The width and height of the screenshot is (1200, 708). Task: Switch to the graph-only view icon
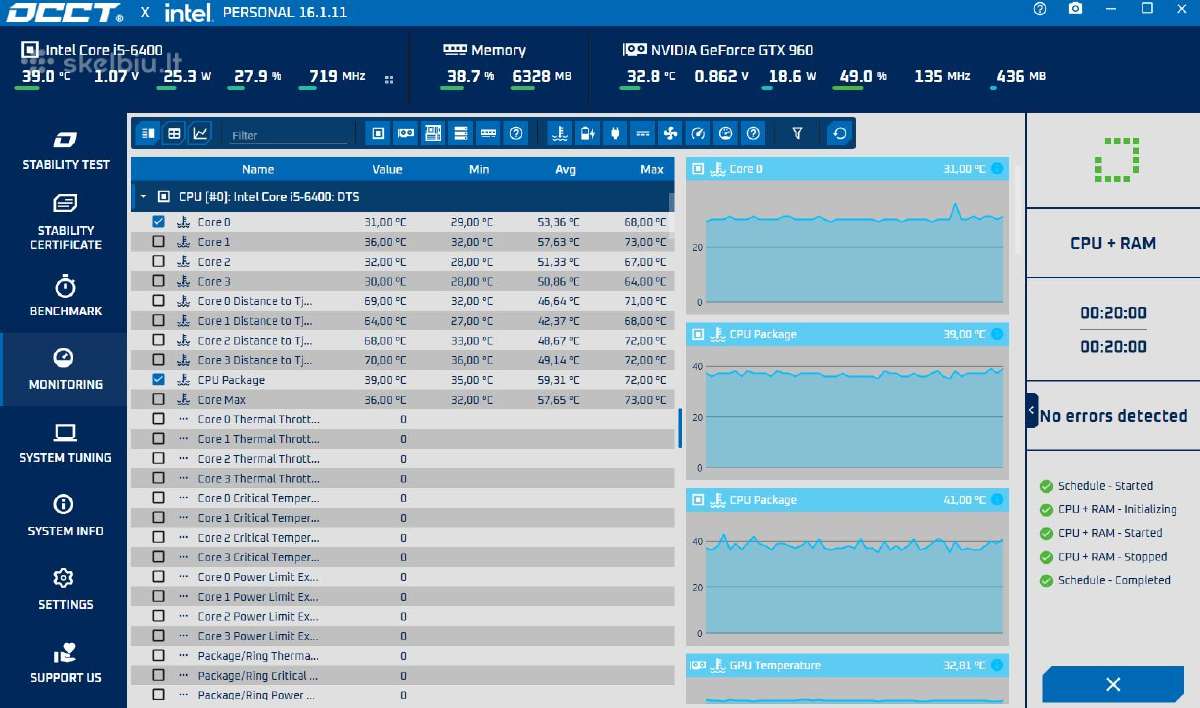pyautogui.click(x=200, y=133)
